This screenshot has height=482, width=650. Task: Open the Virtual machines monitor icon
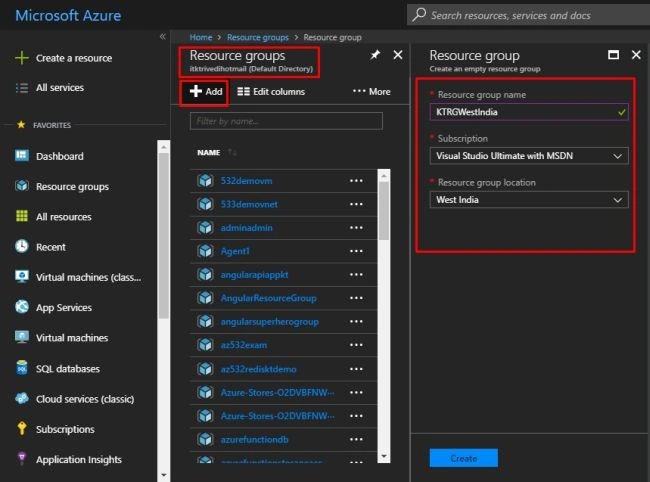pos(22,337)
